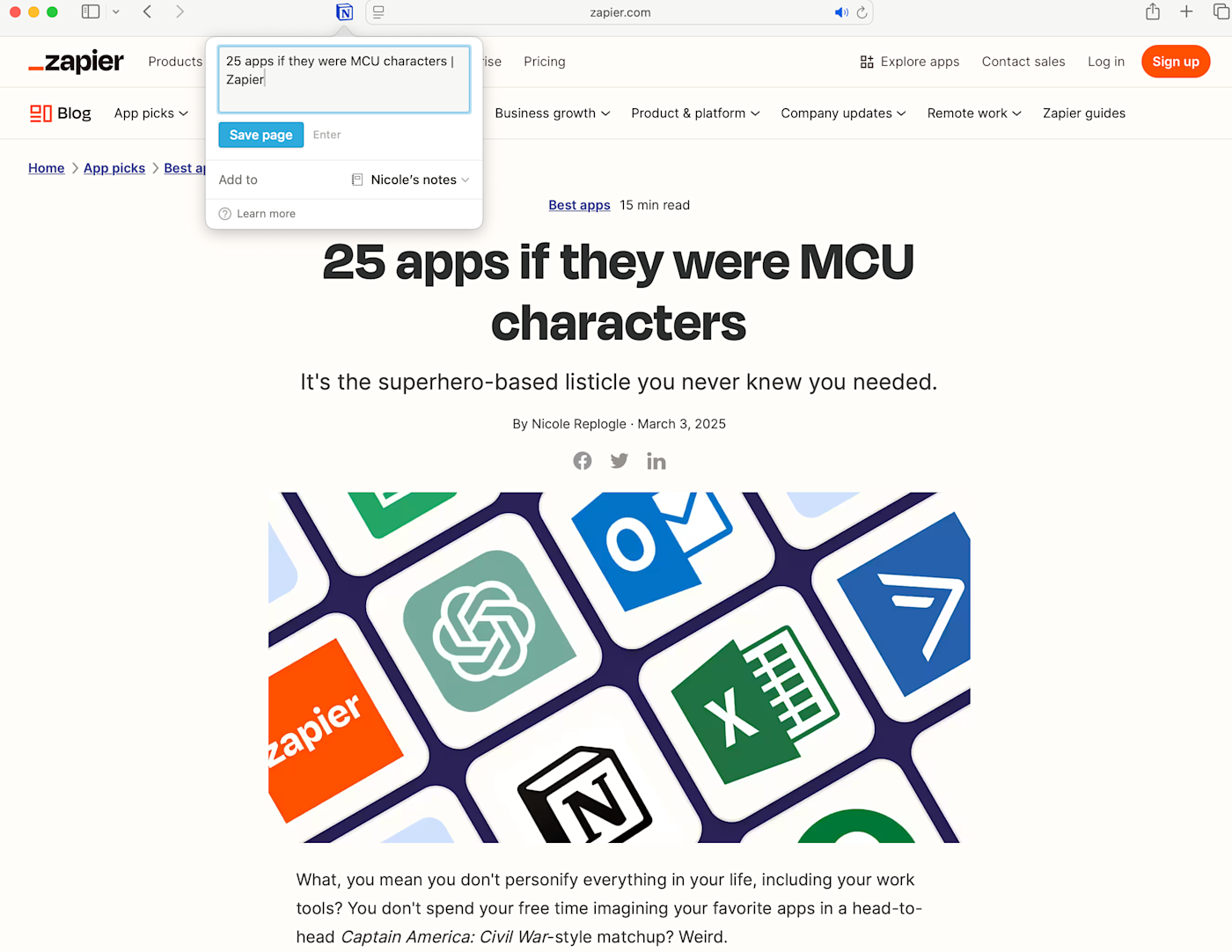Click the Best apps category link above title
Viewport: 1232px width, 952px height.
(x=579, y=205)
